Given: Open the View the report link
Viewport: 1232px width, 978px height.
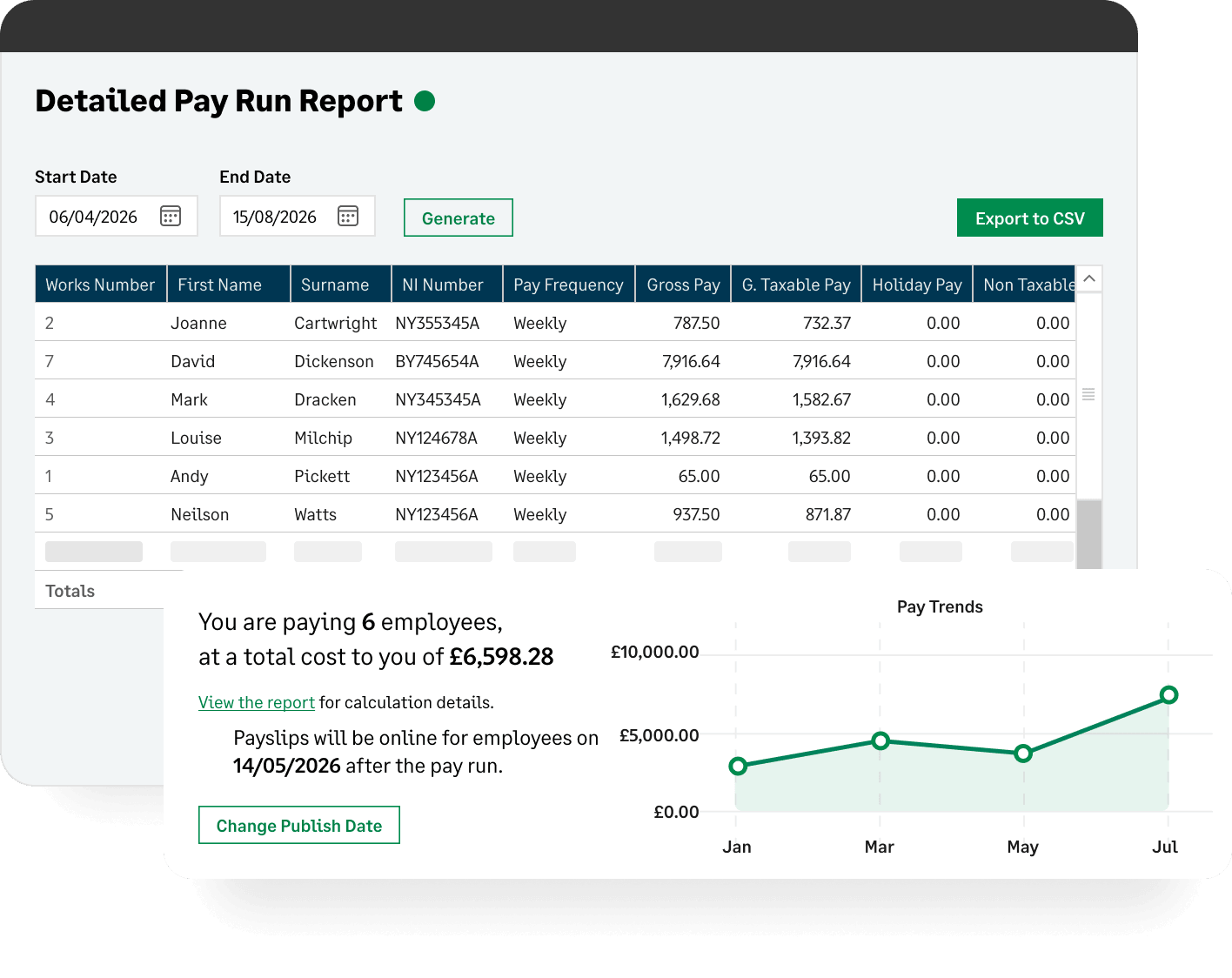Looking at the screenshot, I should click(257, 702).
